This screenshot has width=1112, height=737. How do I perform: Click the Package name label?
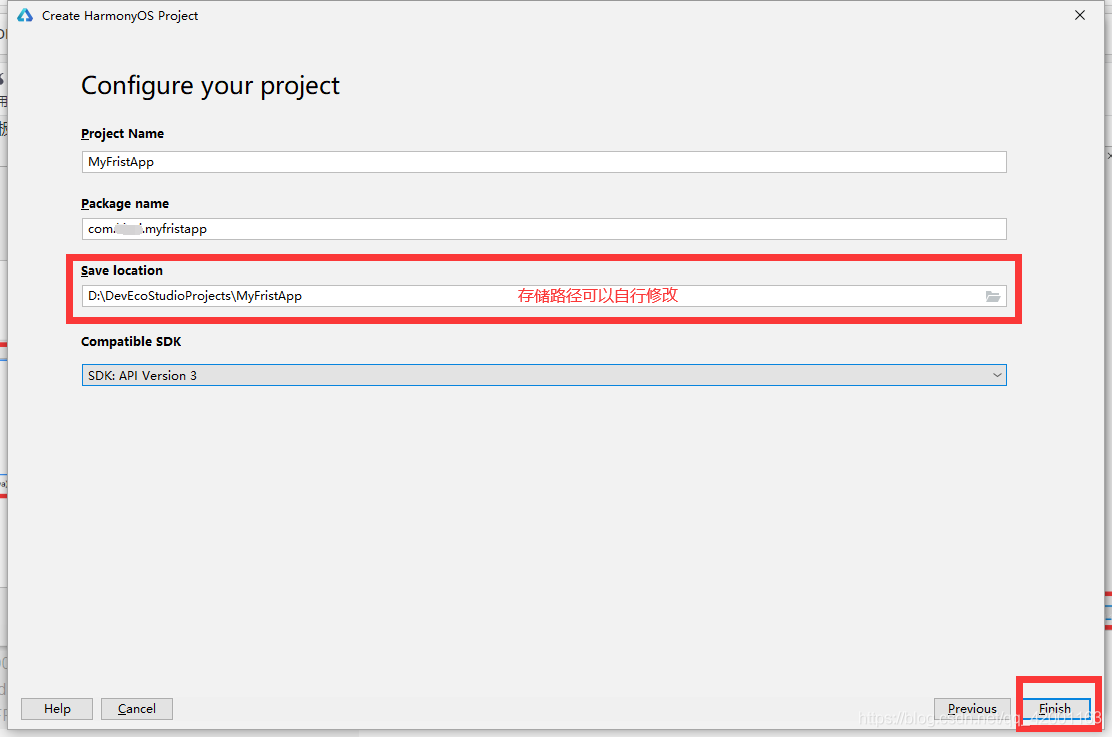point(125,204)
